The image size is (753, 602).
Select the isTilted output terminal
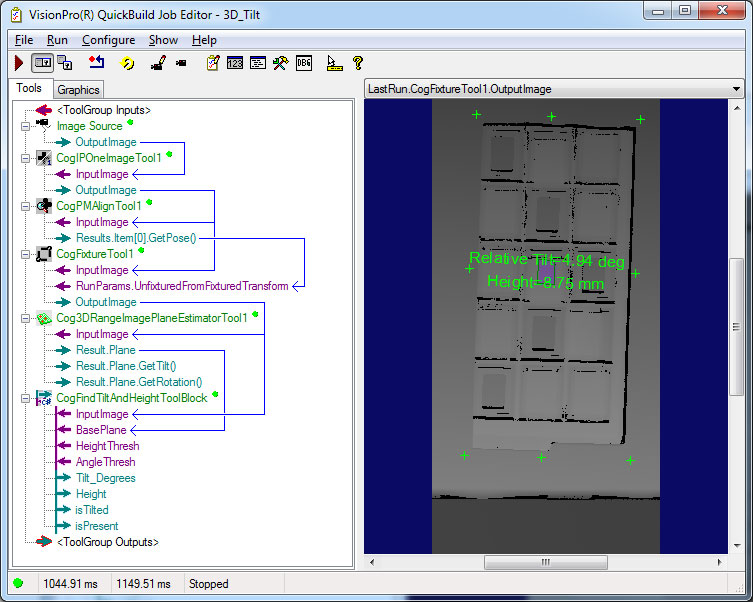point(94,510)
